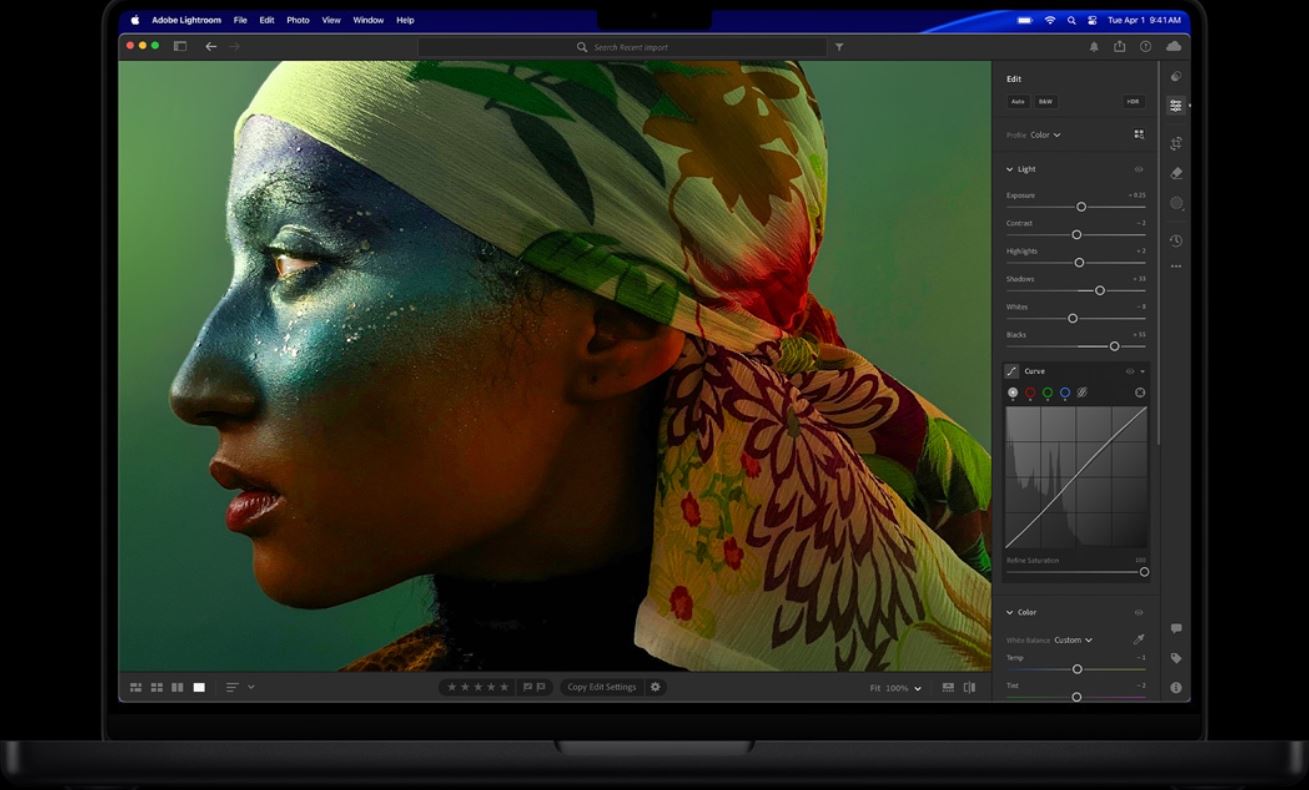Open the Presets panel icon
Viewport: 1309px width, 790px height.
[1176, 76]
